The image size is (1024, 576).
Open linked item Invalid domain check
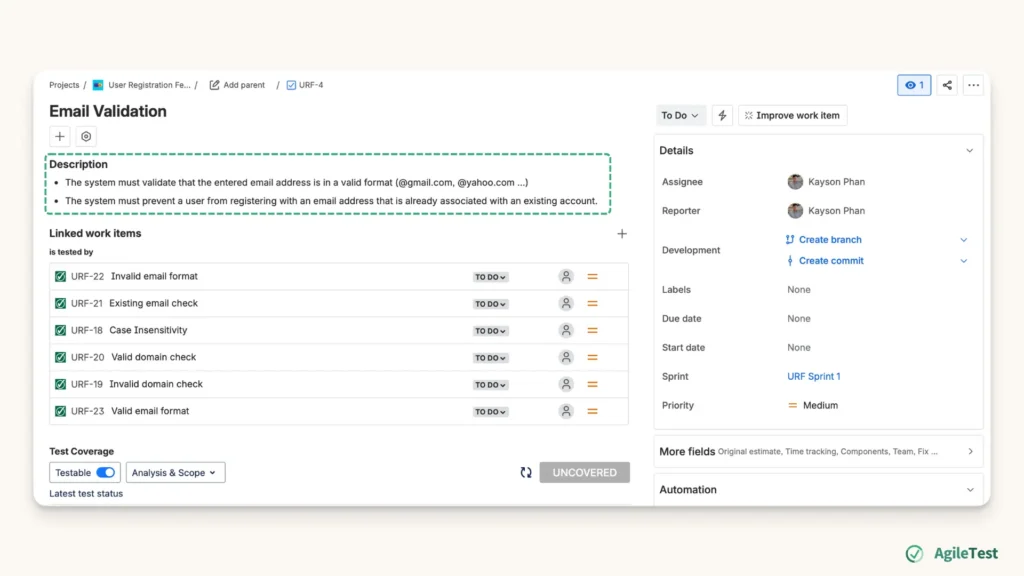click(156, 384)
